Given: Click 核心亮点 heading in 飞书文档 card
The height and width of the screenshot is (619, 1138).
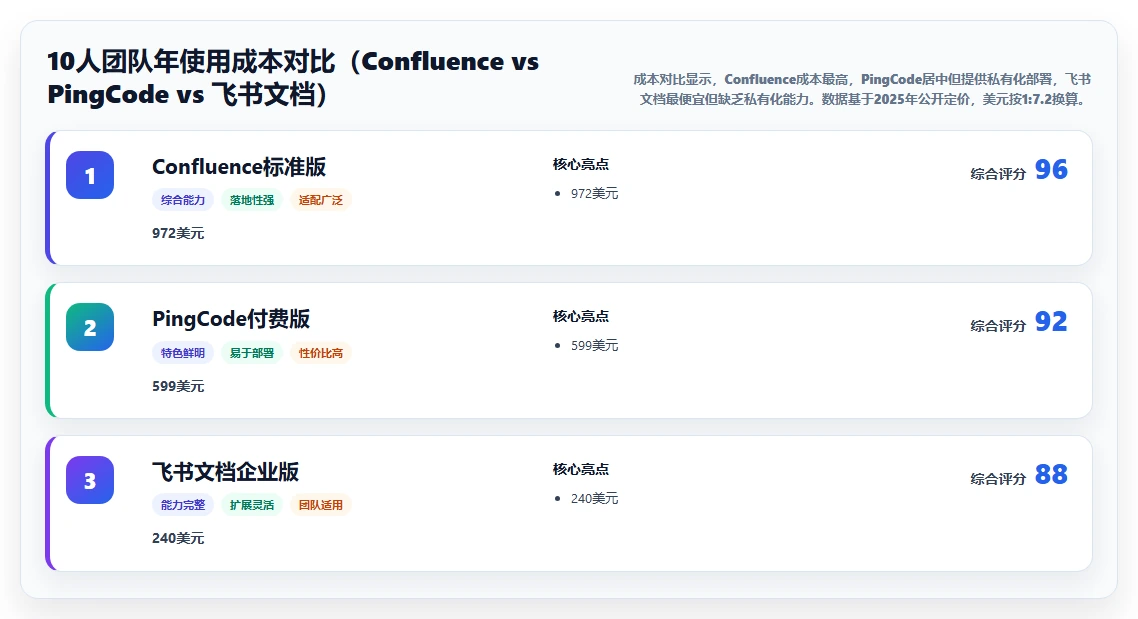Looking at the screenshot, I should [x=581, y=470].
